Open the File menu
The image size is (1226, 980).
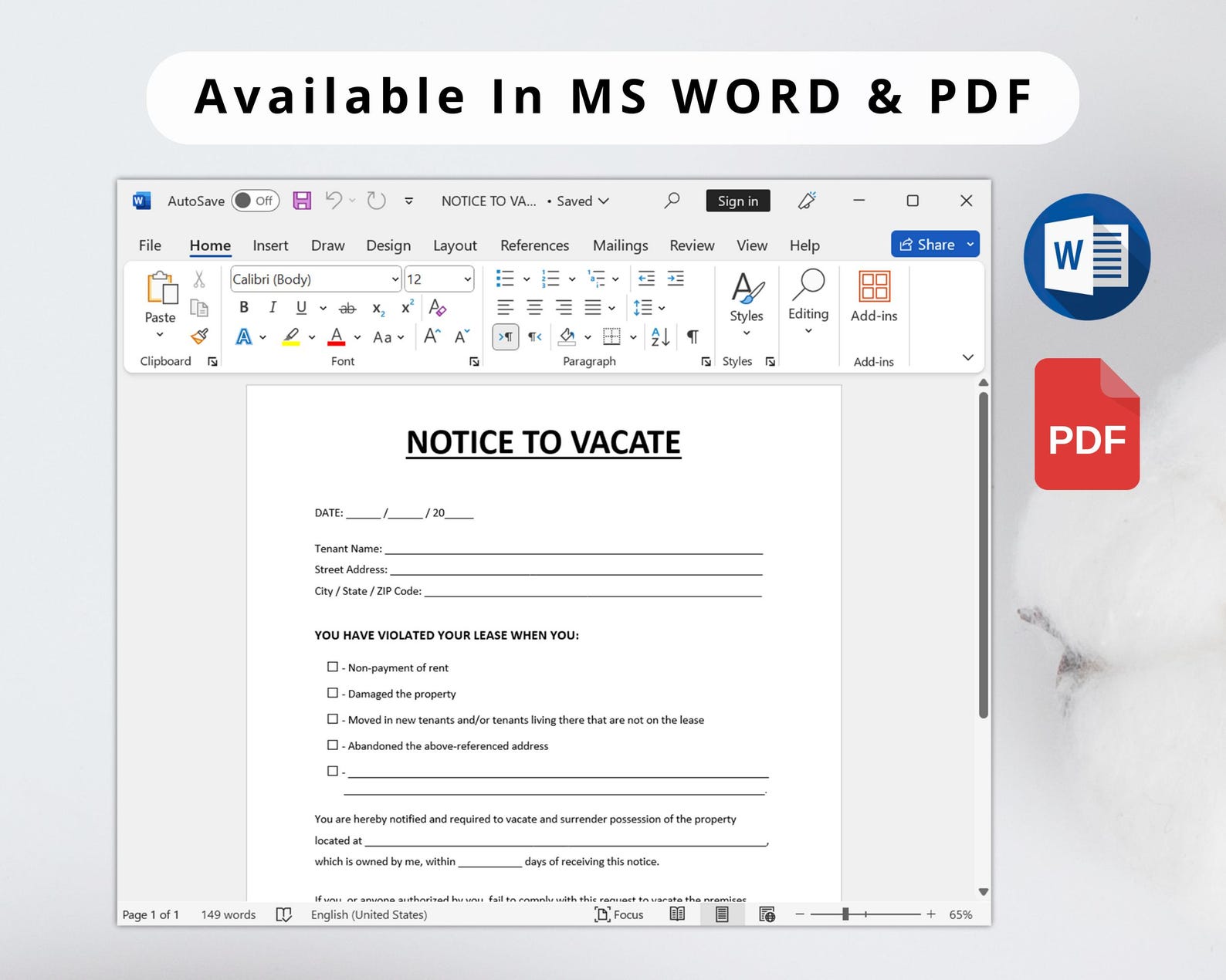(x=150, y=245)
